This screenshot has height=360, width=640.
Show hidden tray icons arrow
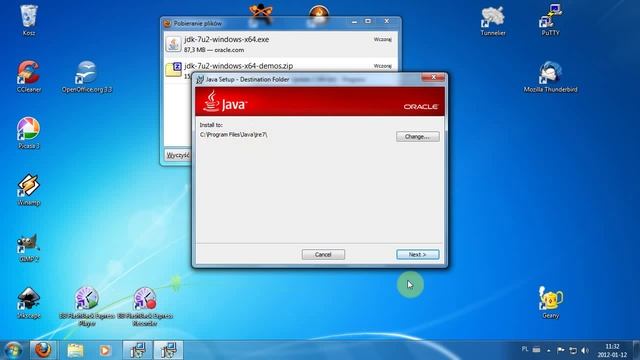pyautogui.click(x=549, y=350)
